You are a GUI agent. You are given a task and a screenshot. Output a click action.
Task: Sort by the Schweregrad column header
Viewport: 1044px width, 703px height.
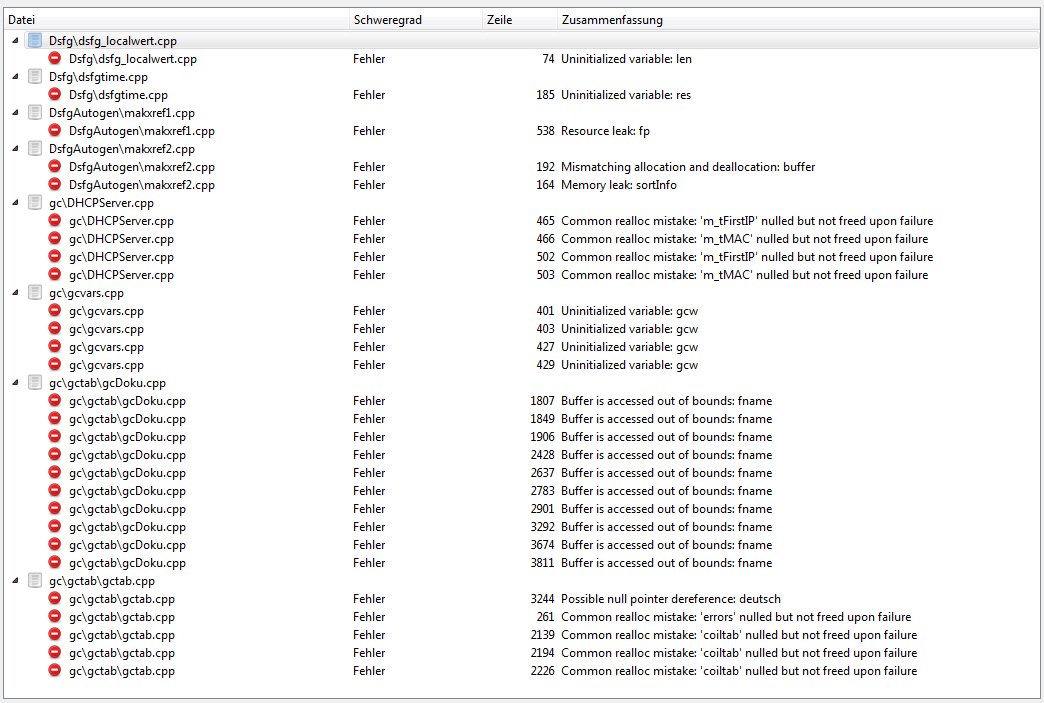(414, 20)
